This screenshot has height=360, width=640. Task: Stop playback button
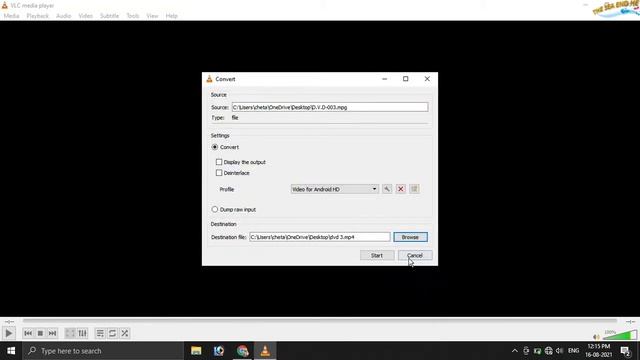[x=40, y=333]
